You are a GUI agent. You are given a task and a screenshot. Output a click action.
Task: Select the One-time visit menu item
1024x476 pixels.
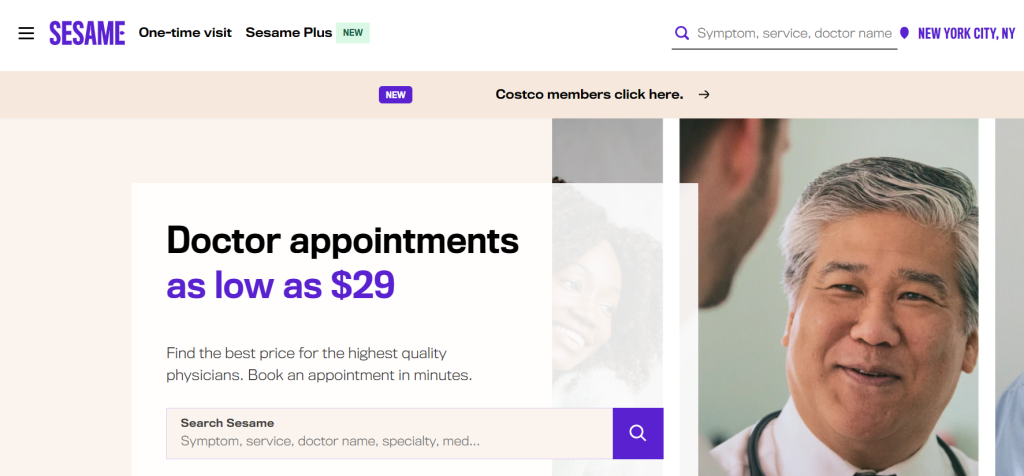pos(185,33)
